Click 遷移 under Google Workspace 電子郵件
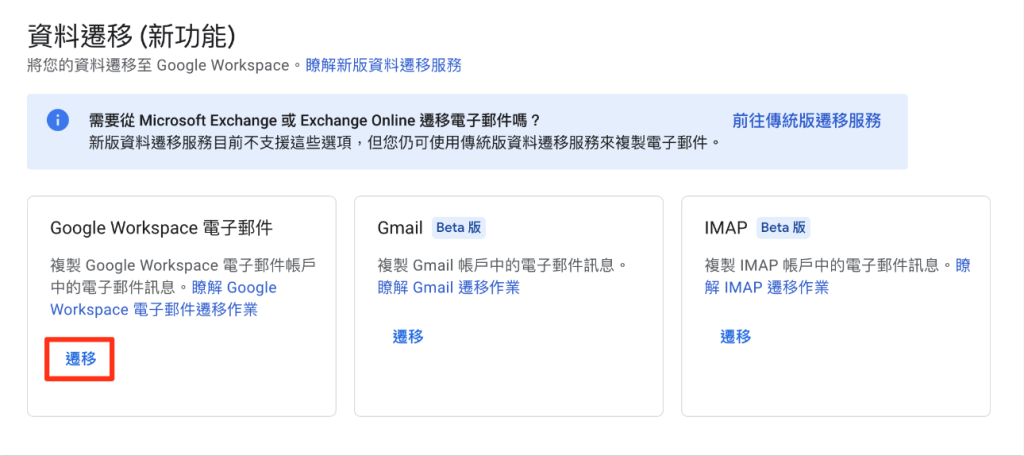The image size is (1024, 456). pyautogui.click(x=80, y=359)
